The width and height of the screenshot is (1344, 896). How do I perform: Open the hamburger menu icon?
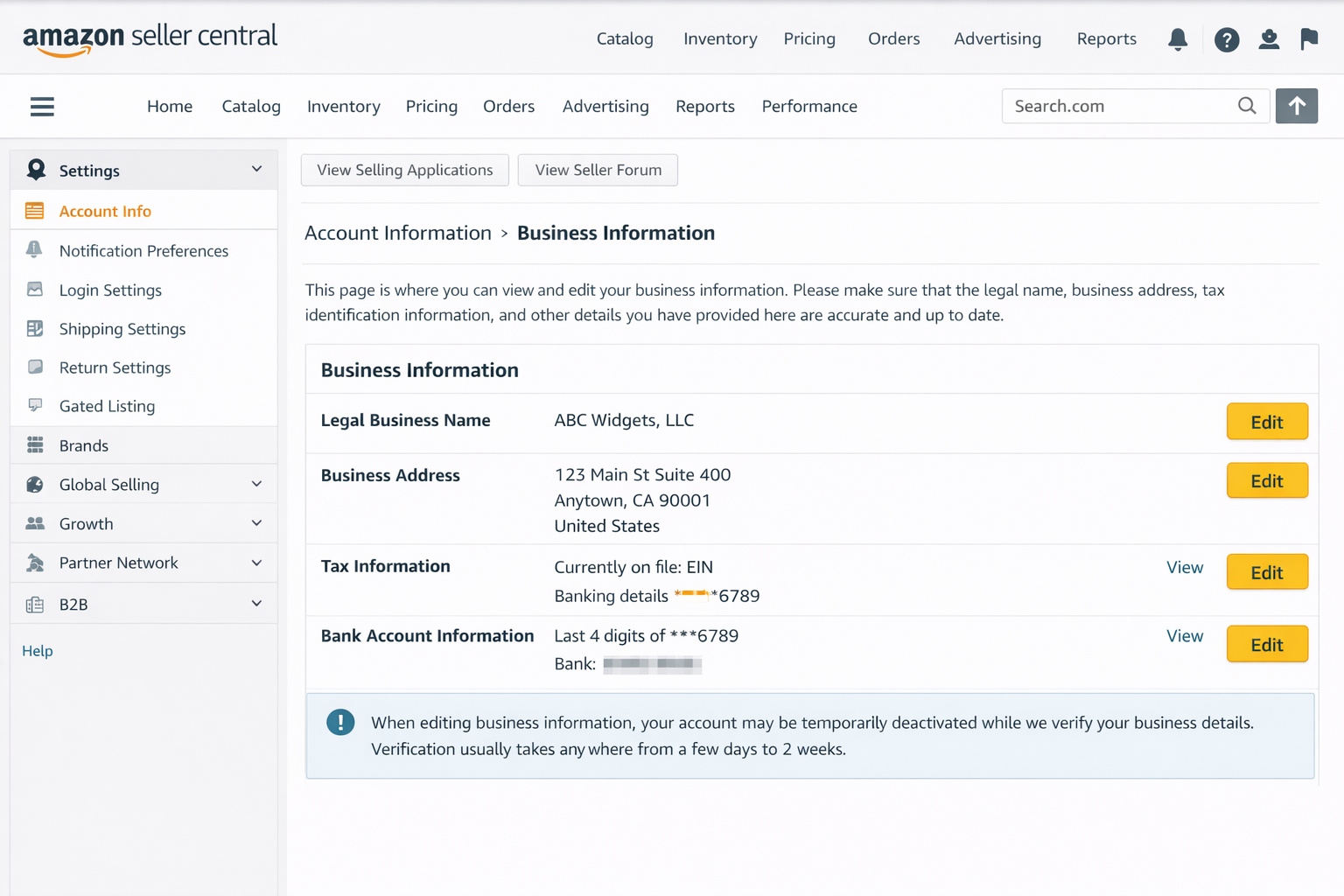point(42,107)
